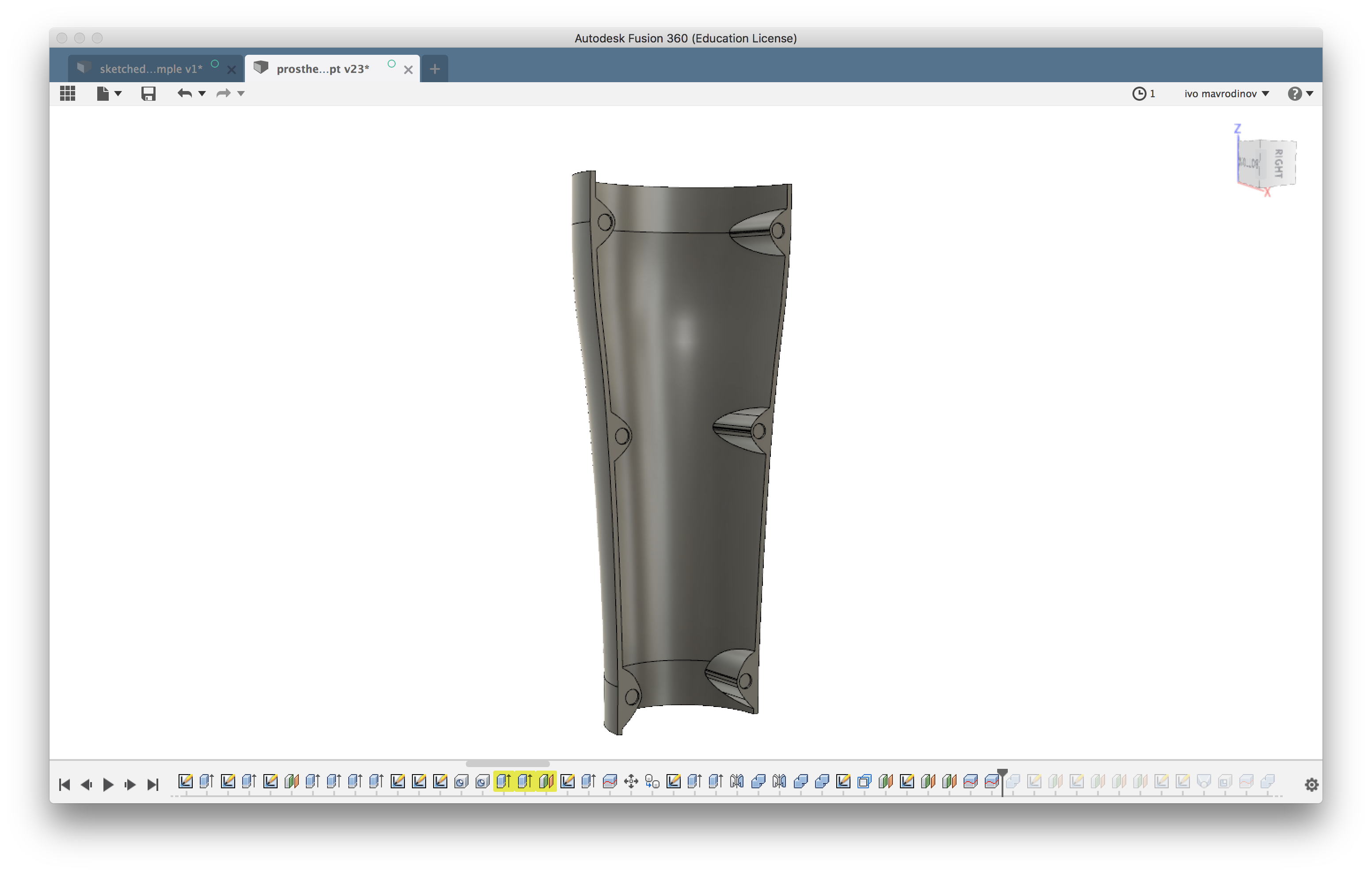The height and width of the screenshot is (874, 1372).
Task: Step timeline forward one feature
Action: coord(130,785)
